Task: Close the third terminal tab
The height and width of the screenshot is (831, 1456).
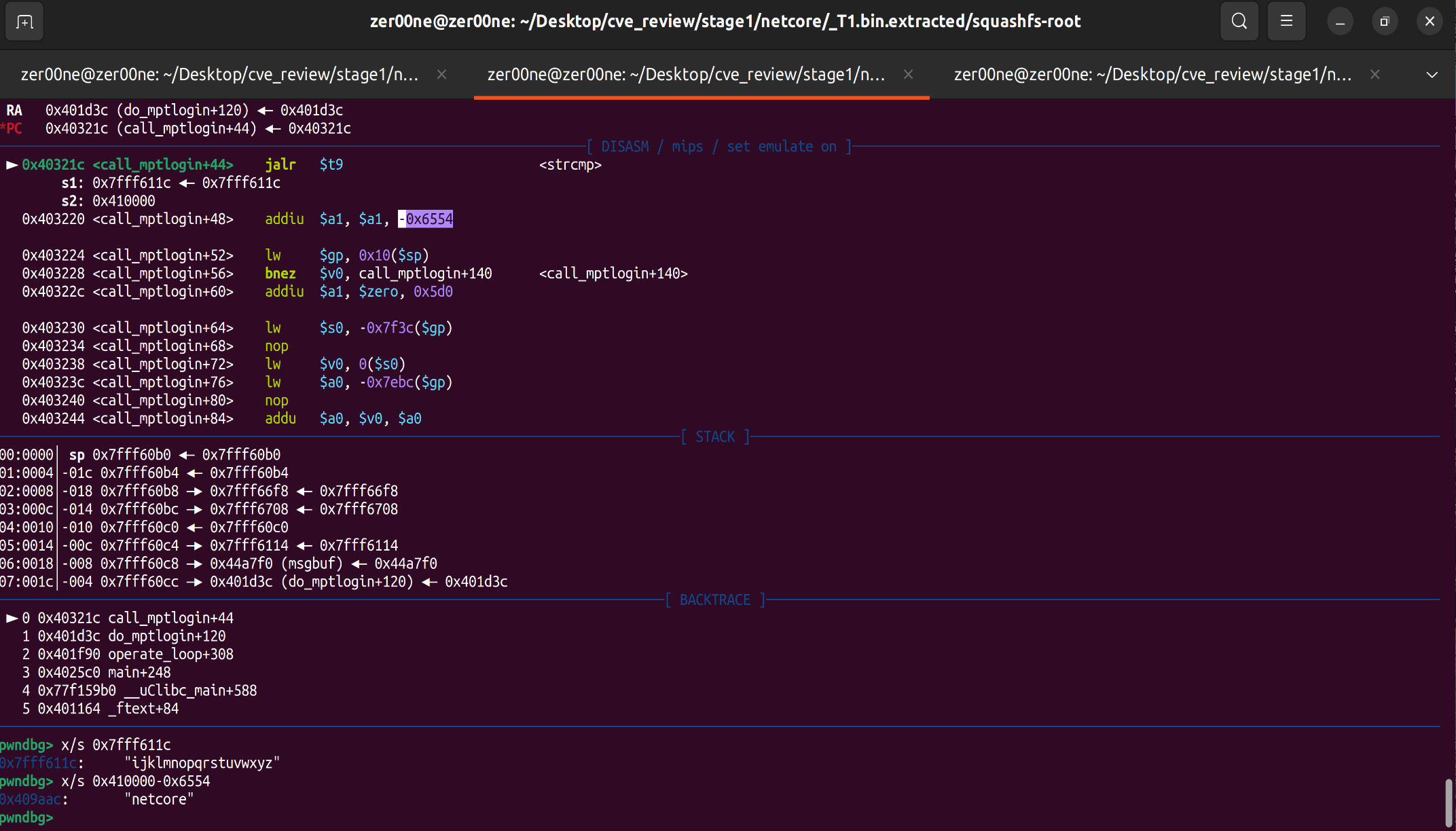Action: [1375, 75]
